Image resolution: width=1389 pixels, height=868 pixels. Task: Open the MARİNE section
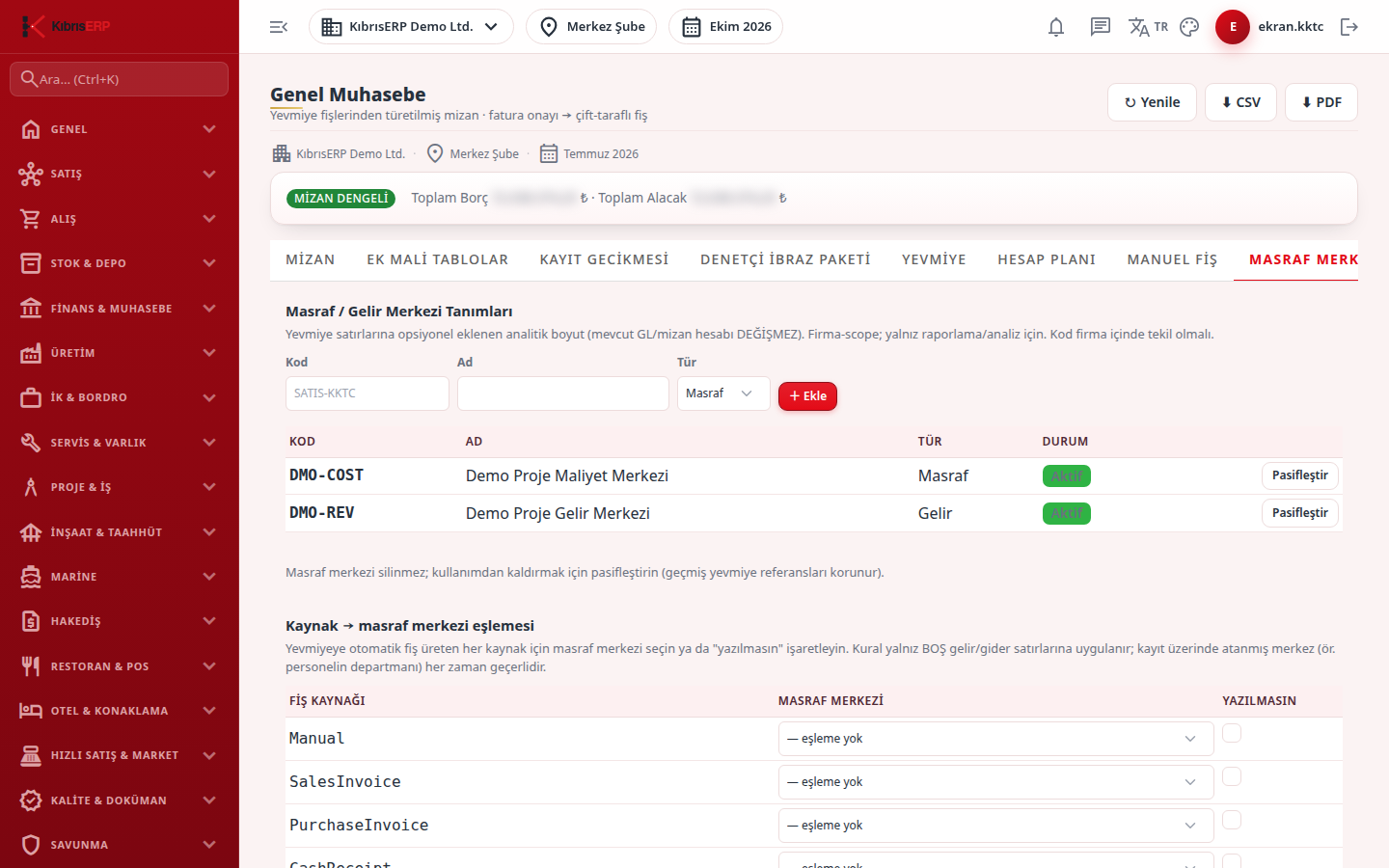[x=120, y=577]
